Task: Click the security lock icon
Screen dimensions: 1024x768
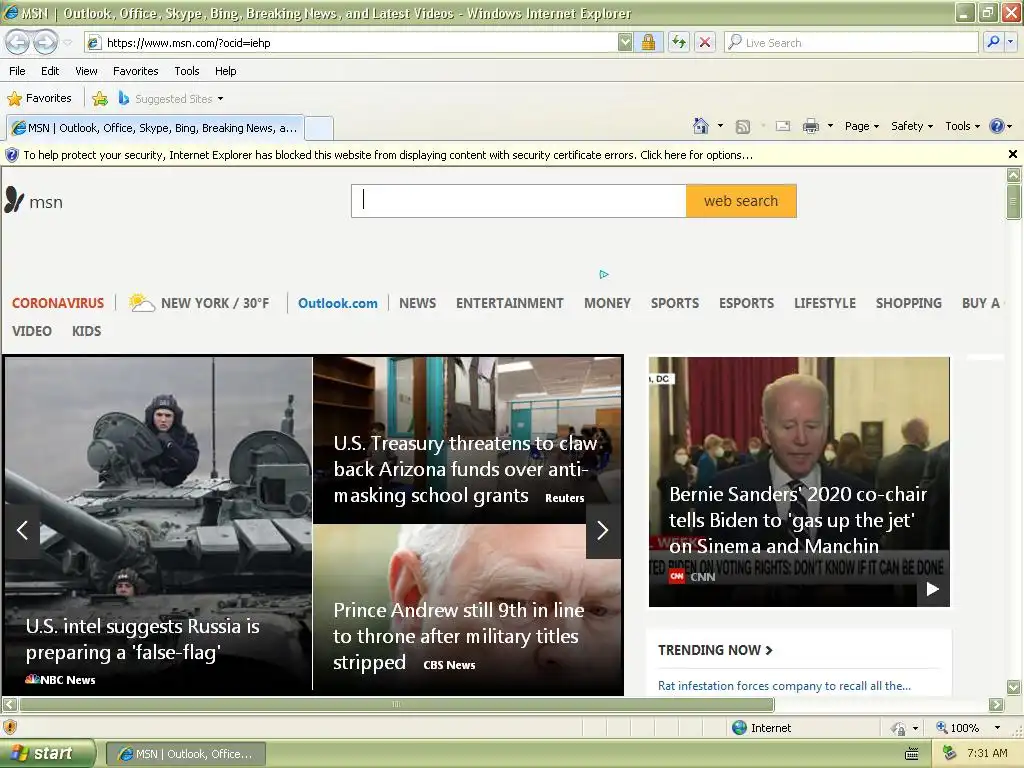Action: click(648, 43)
